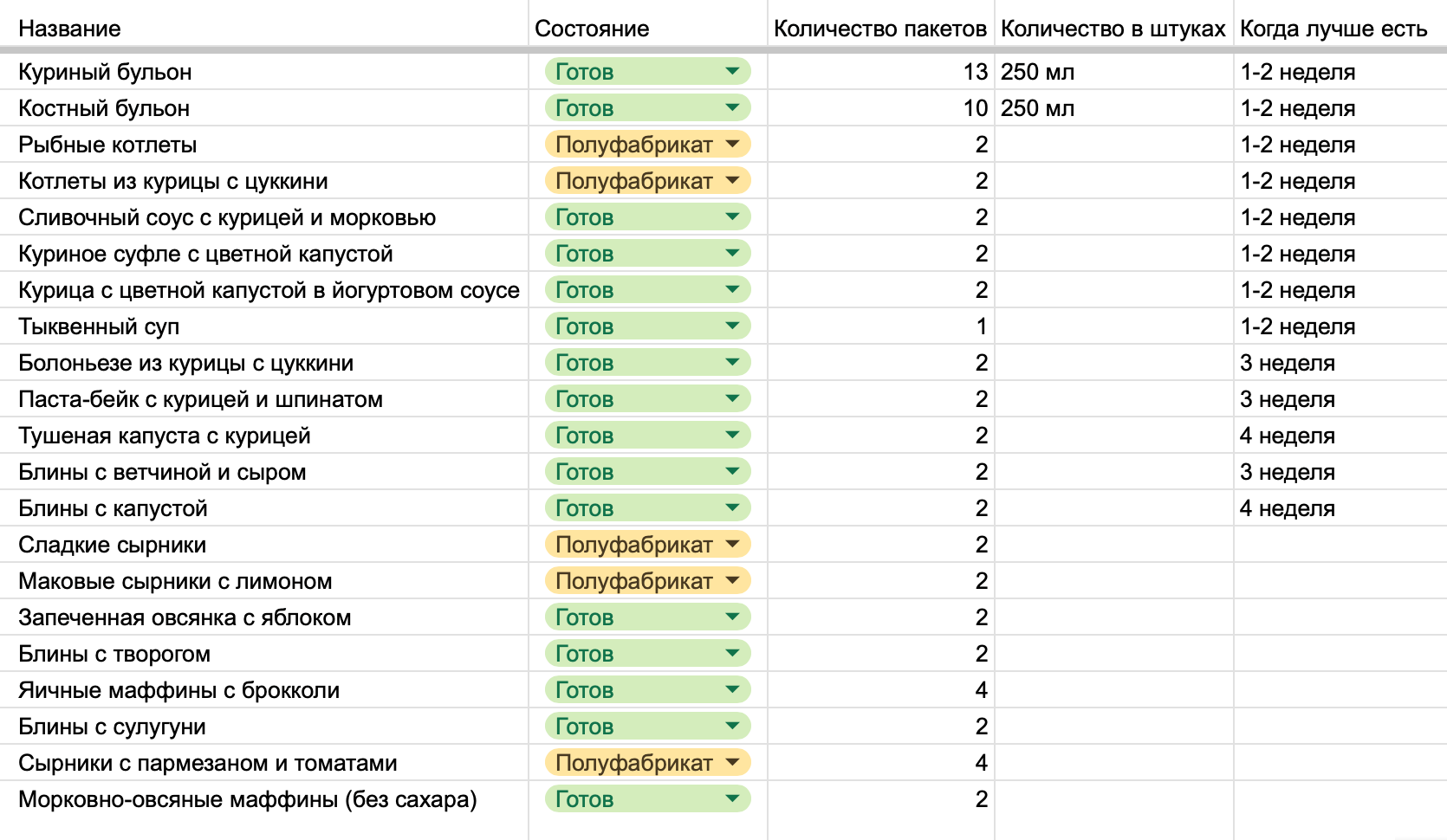
Task: Select the Состояние column header
Action: pyautogui.click(x=592, y=29)
